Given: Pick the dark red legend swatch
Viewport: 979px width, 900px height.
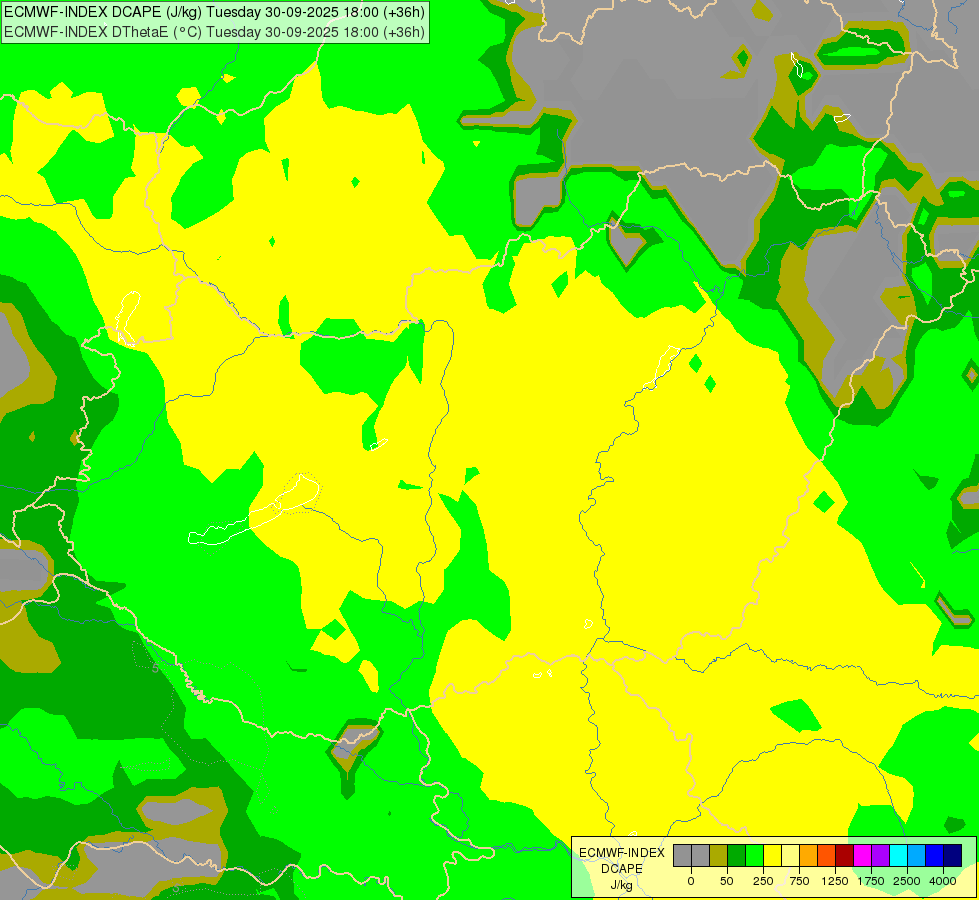Looking at the screenshot, I should click(x=845, y=856).
